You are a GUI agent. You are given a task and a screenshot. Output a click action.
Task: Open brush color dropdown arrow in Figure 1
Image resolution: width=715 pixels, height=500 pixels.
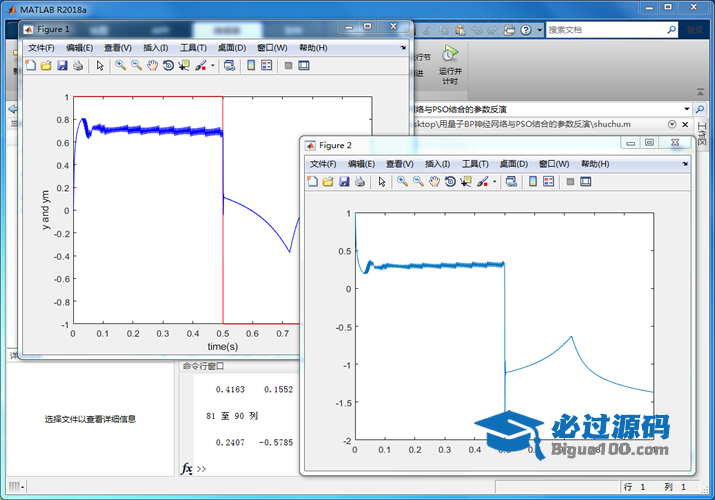212,66
